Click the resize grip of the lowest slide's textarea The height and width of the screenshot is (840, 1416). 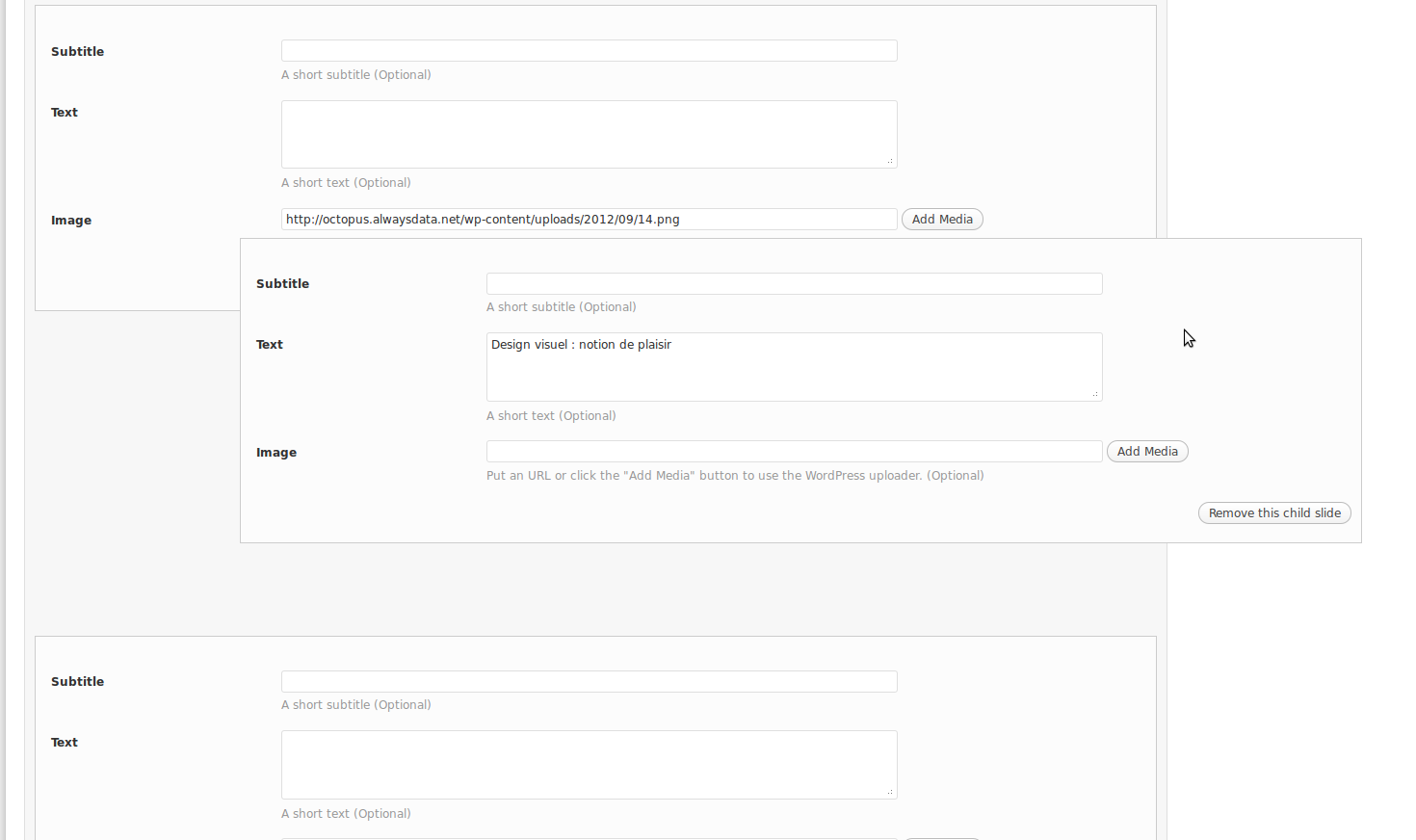tap(890, 792)
